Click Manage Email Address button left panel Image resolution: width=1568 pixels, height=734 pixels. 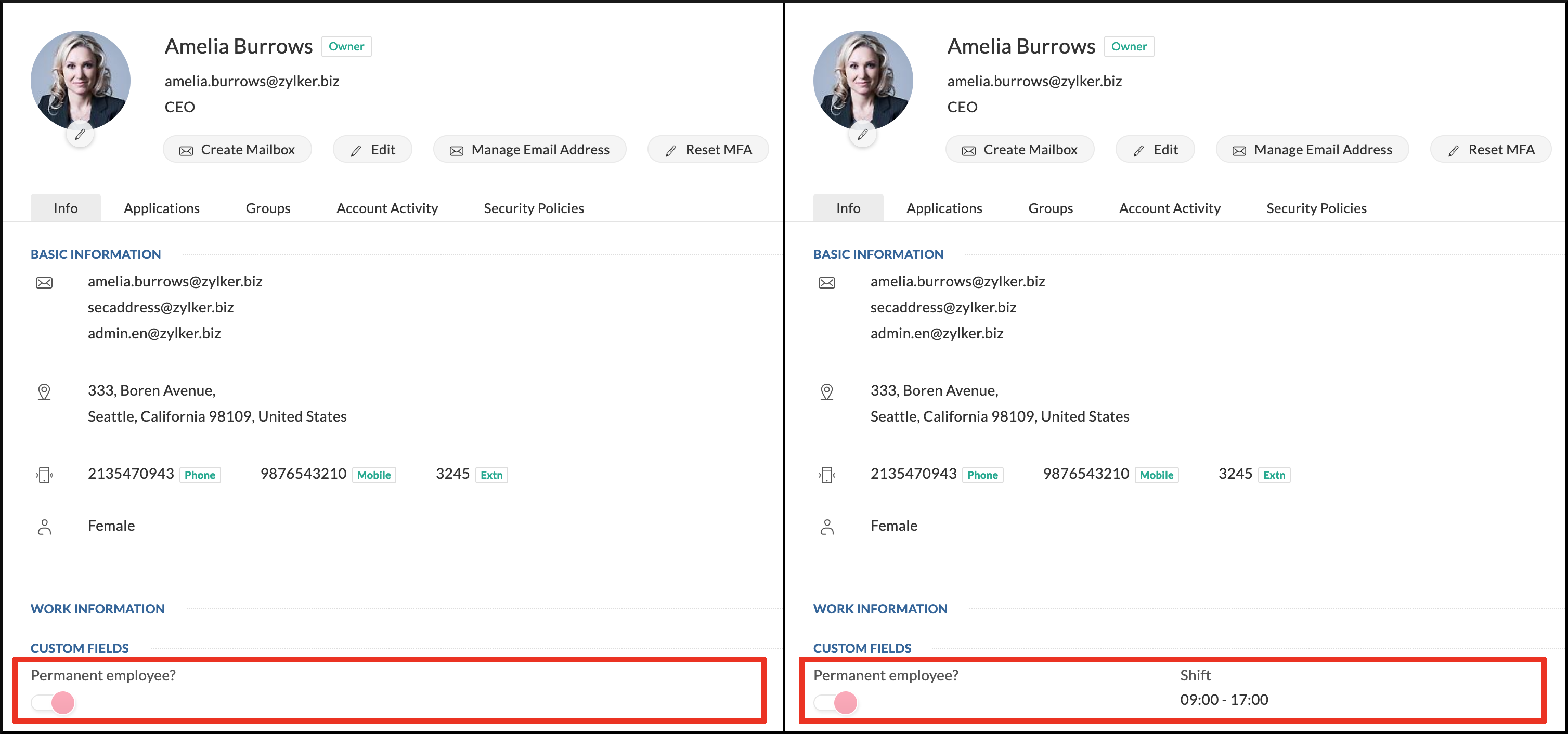(529, 150)
